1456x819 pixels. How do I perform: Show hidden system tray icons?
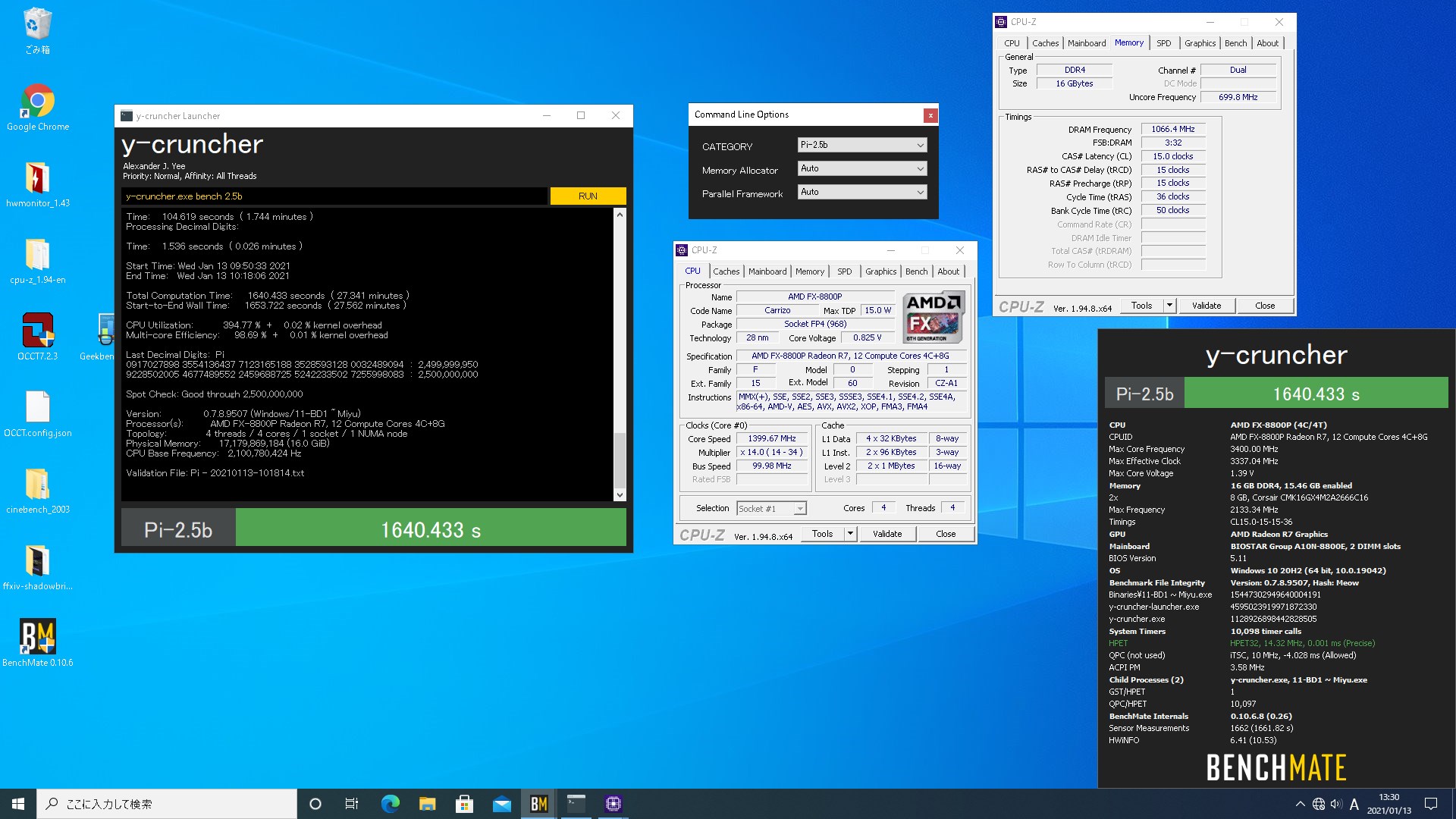[1300, 804]
